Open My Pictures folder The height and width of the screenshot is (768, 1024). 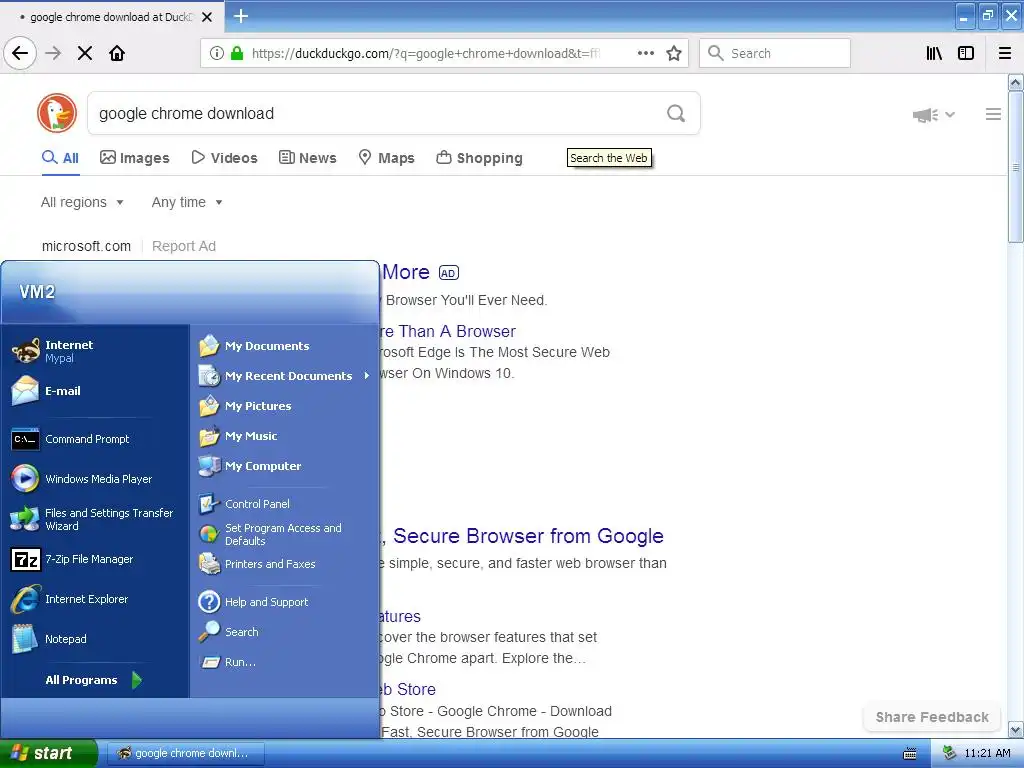click(285, 406)
